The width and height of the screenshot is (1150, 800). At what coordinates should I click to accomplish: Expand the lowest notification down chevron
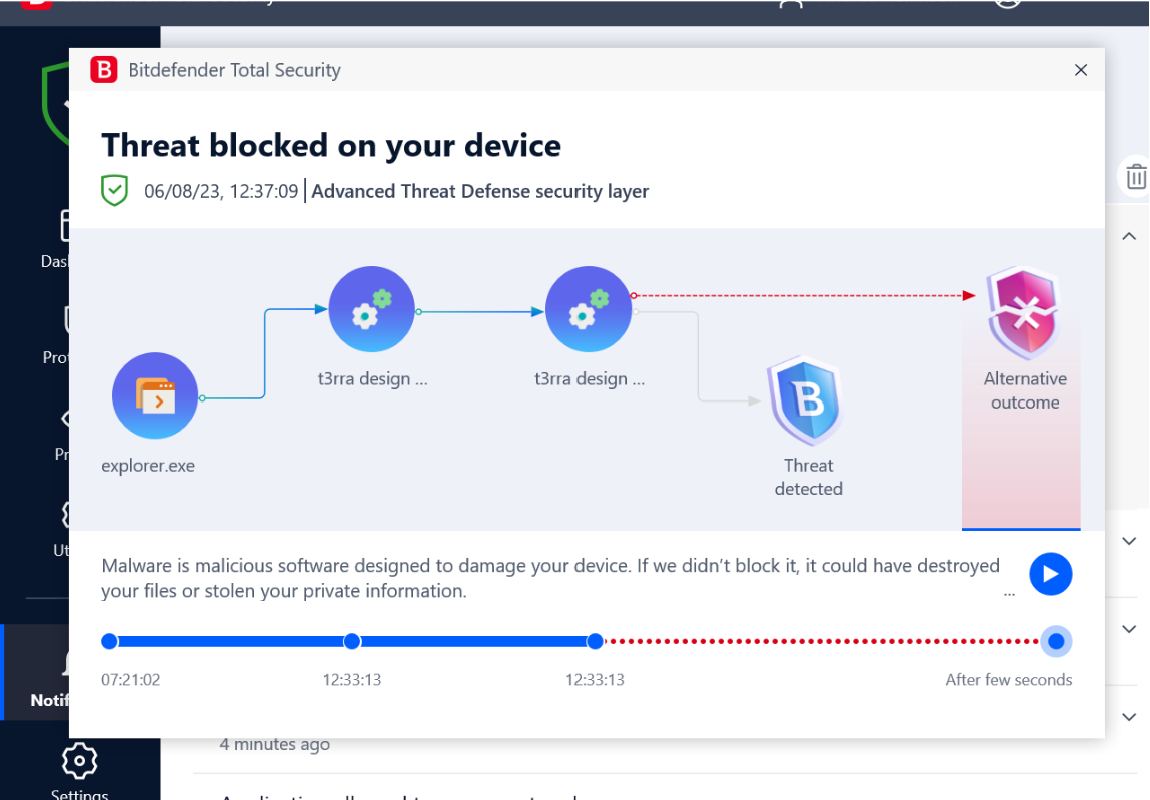click(x=1129, y=717)
